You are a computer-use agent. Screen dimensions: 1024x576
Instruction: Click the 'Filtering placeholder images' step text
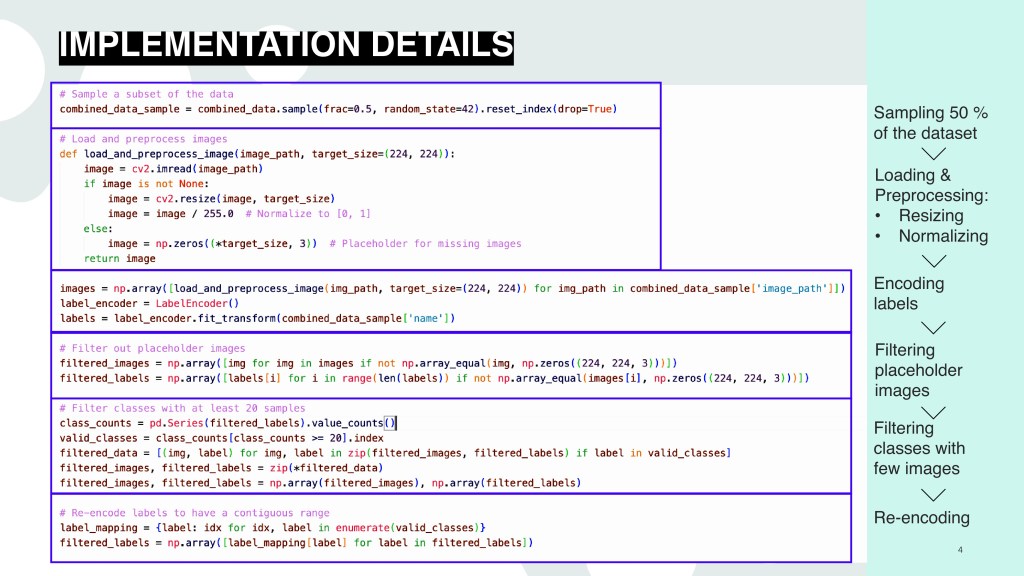918,370
